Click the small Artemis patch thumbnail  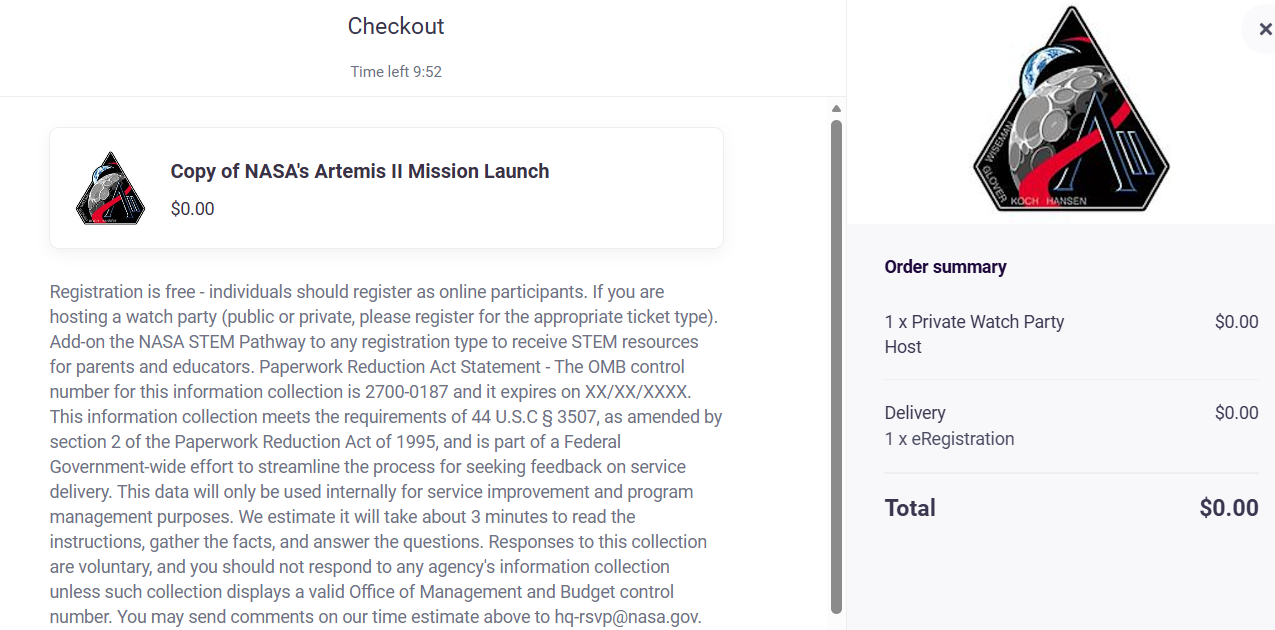(111, 188)
